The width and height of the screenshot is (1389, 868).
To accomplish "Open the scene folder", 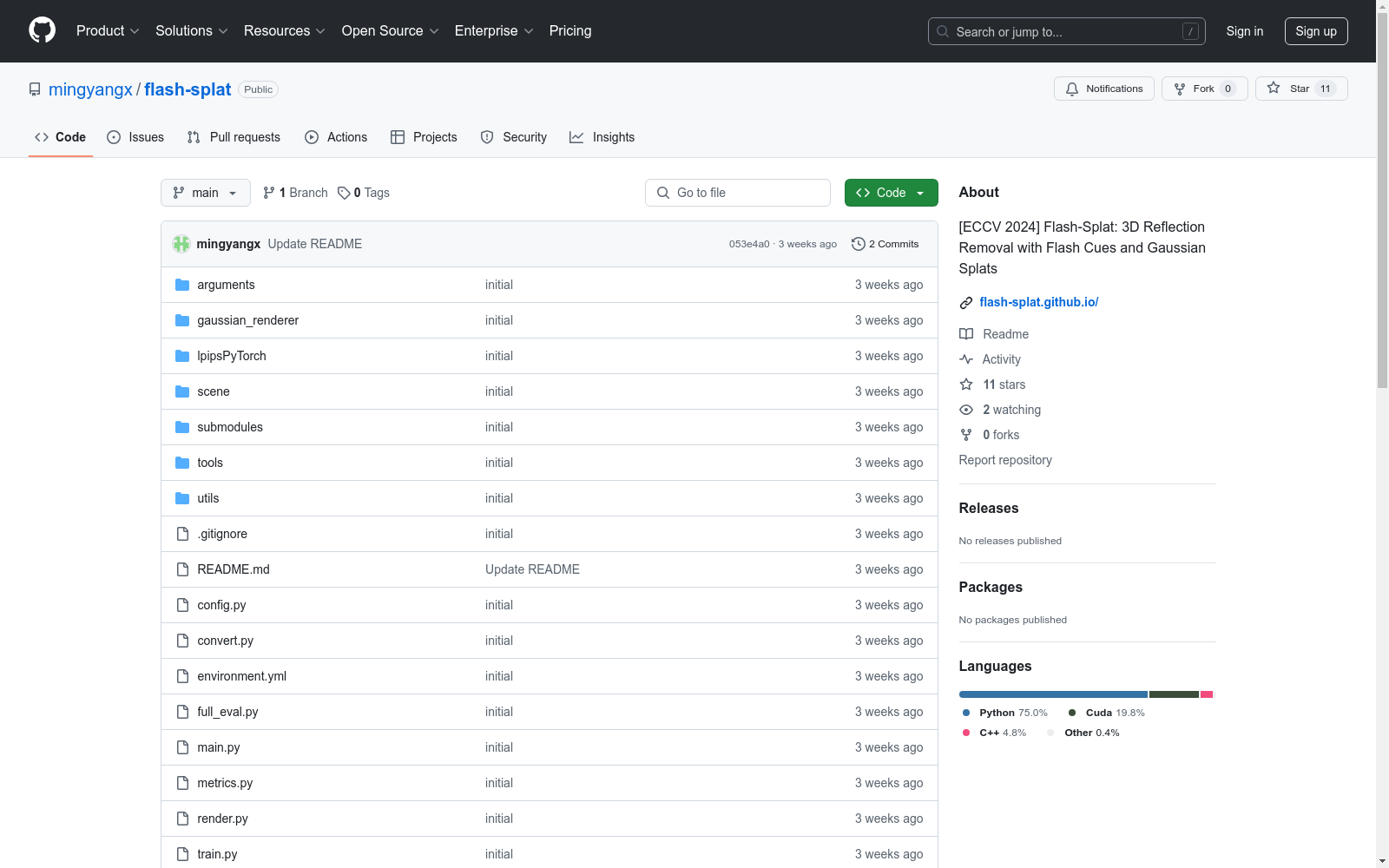I will click(214, 391).
